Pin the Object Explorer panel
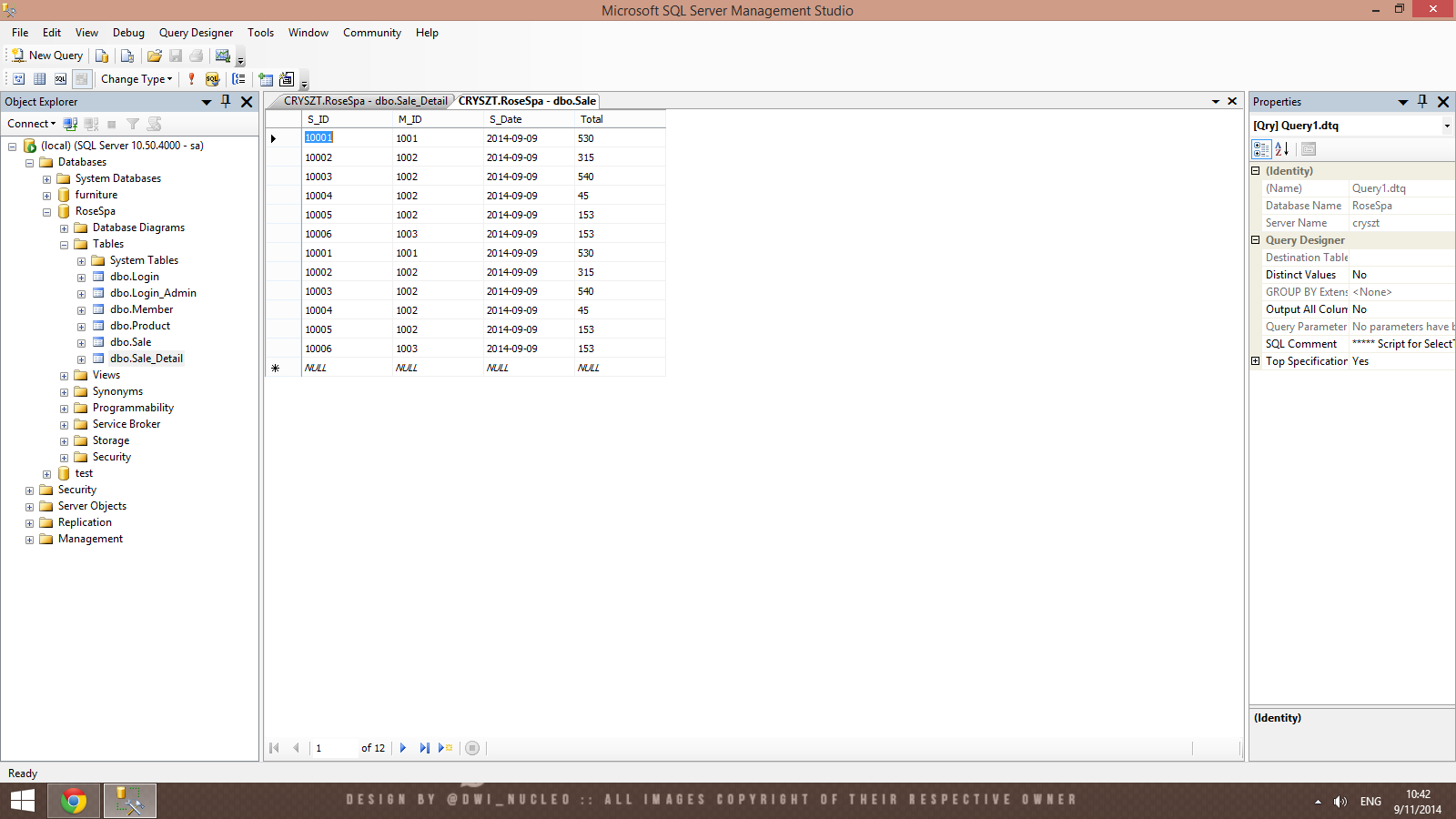Screen dimensions: 1456x819 [226, 102]
